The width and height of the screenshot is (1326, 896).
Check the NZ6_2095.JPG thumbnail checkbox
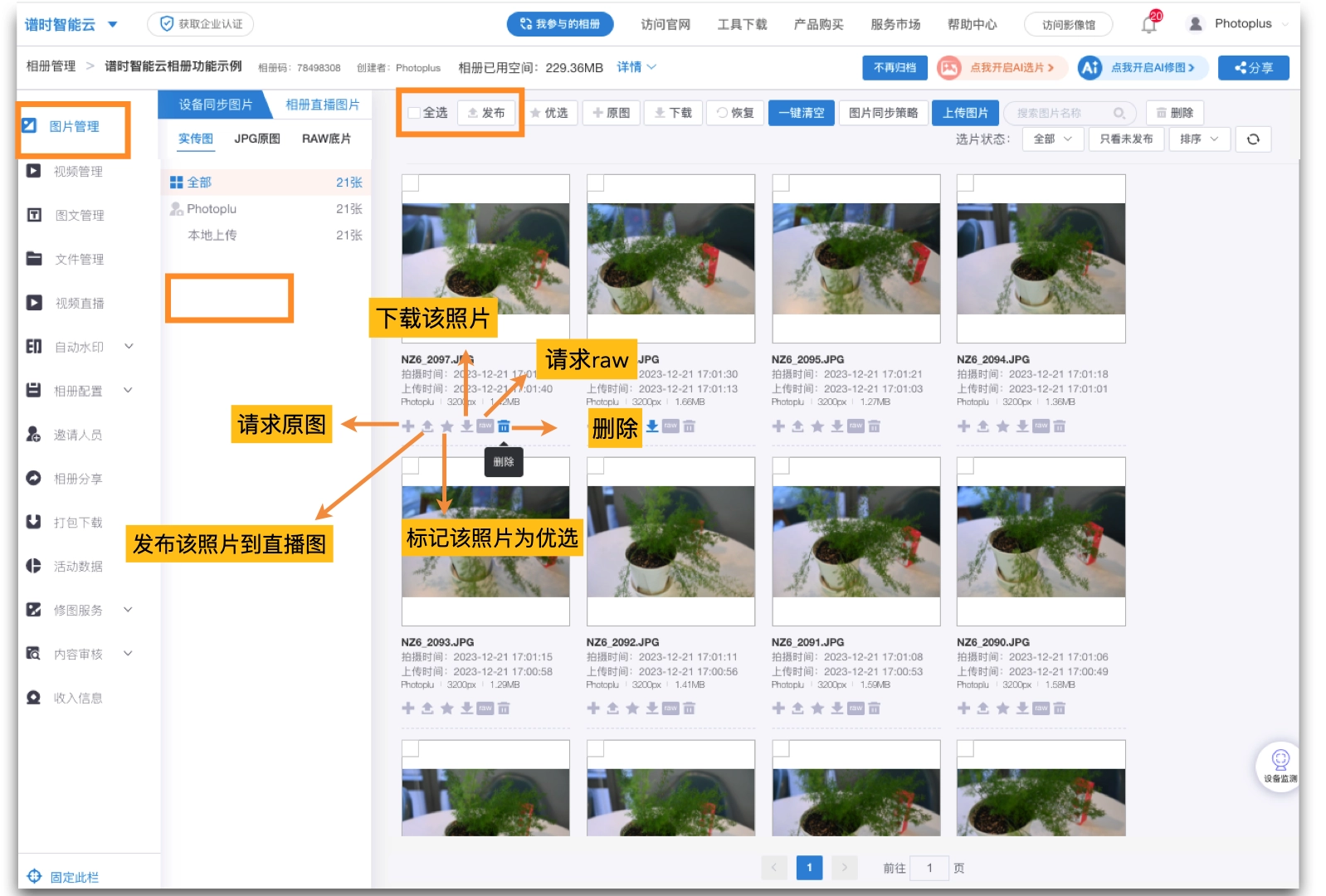click(781, 183)
